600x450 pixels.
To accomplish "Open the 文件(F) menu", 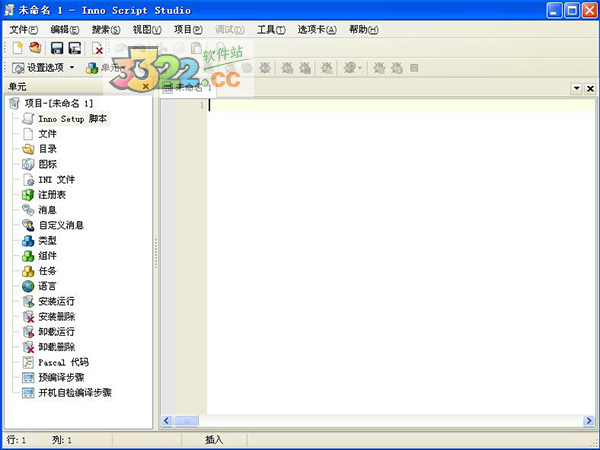I will (x=24, y=29).
